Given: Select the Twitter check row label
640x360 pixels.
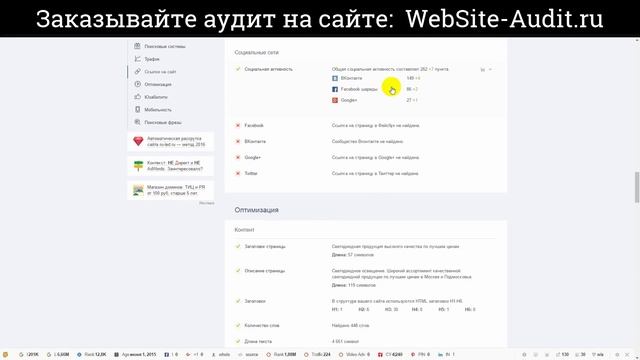Looking at the screenshot, I should [x=251, y=173].
